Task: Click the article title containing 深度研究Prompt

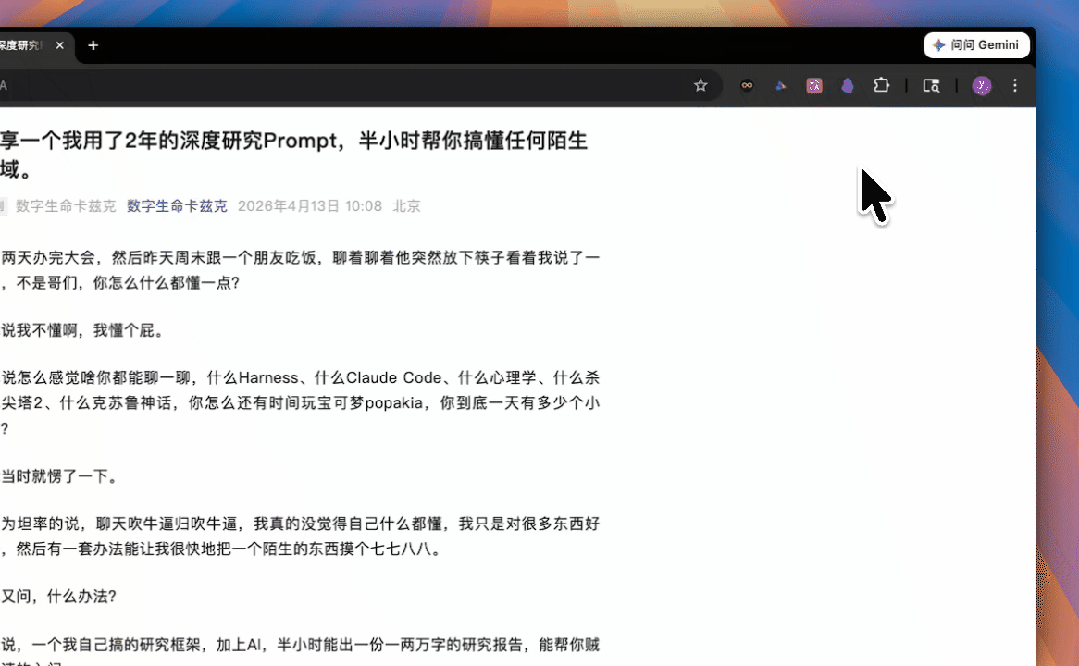Action: coord(294,154)
